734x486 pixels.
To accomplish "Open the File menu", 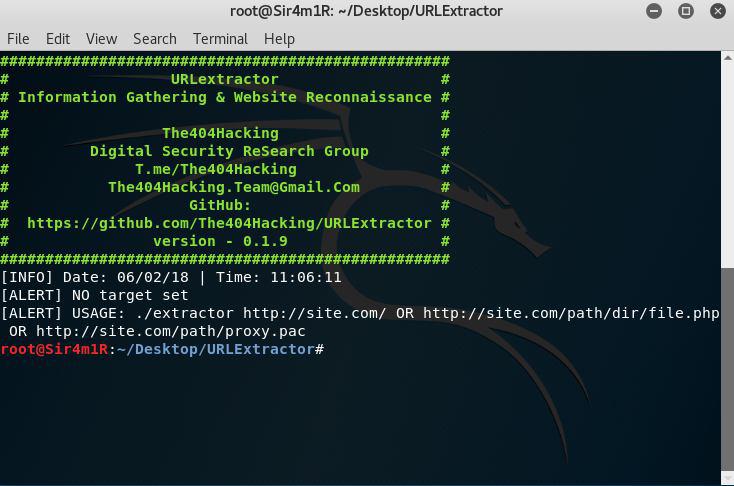I will (18, 39).
